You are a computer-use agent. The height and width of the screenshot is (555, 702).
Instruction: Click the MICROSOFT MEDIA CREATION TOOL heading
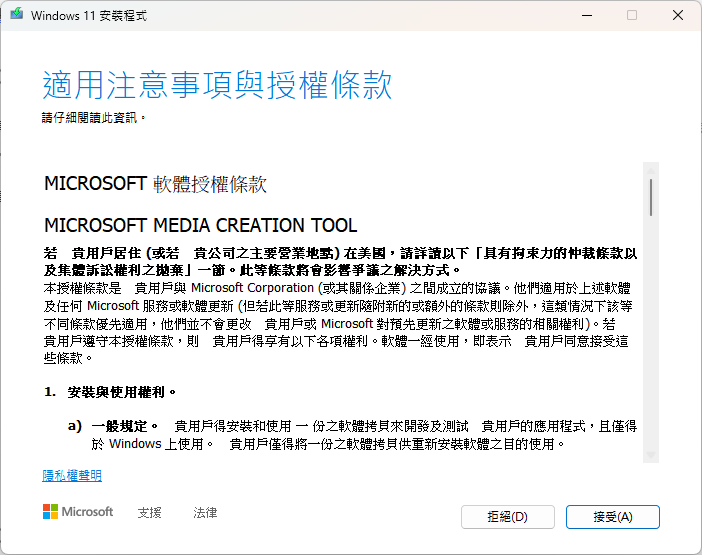coord(200,225)
